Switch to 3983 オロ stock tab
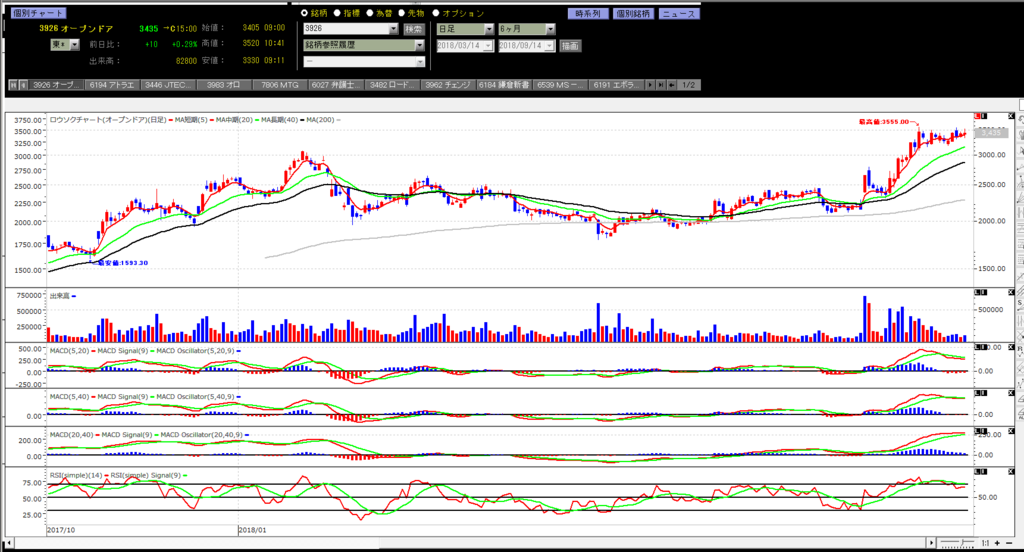 click(223, 85)
